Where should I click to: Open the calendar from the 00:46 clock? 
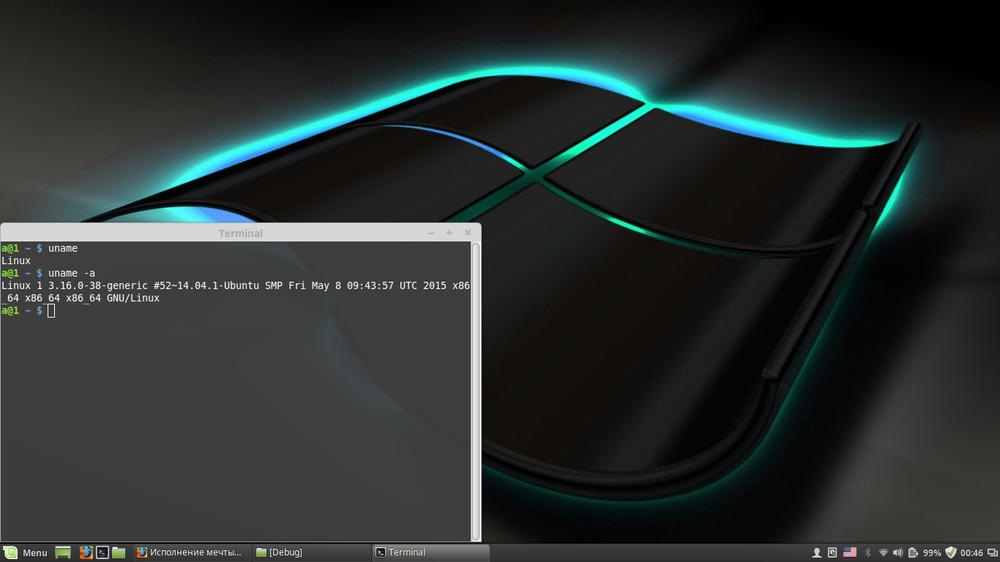pos(971,552)
